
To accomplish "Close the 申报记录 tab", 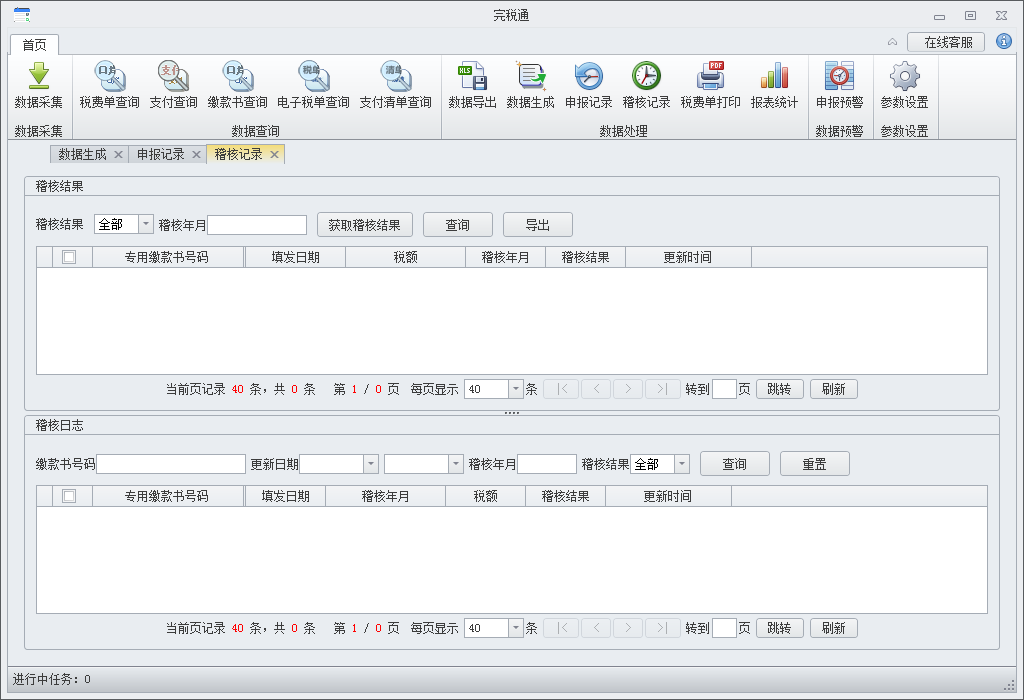I will [196, 155].
